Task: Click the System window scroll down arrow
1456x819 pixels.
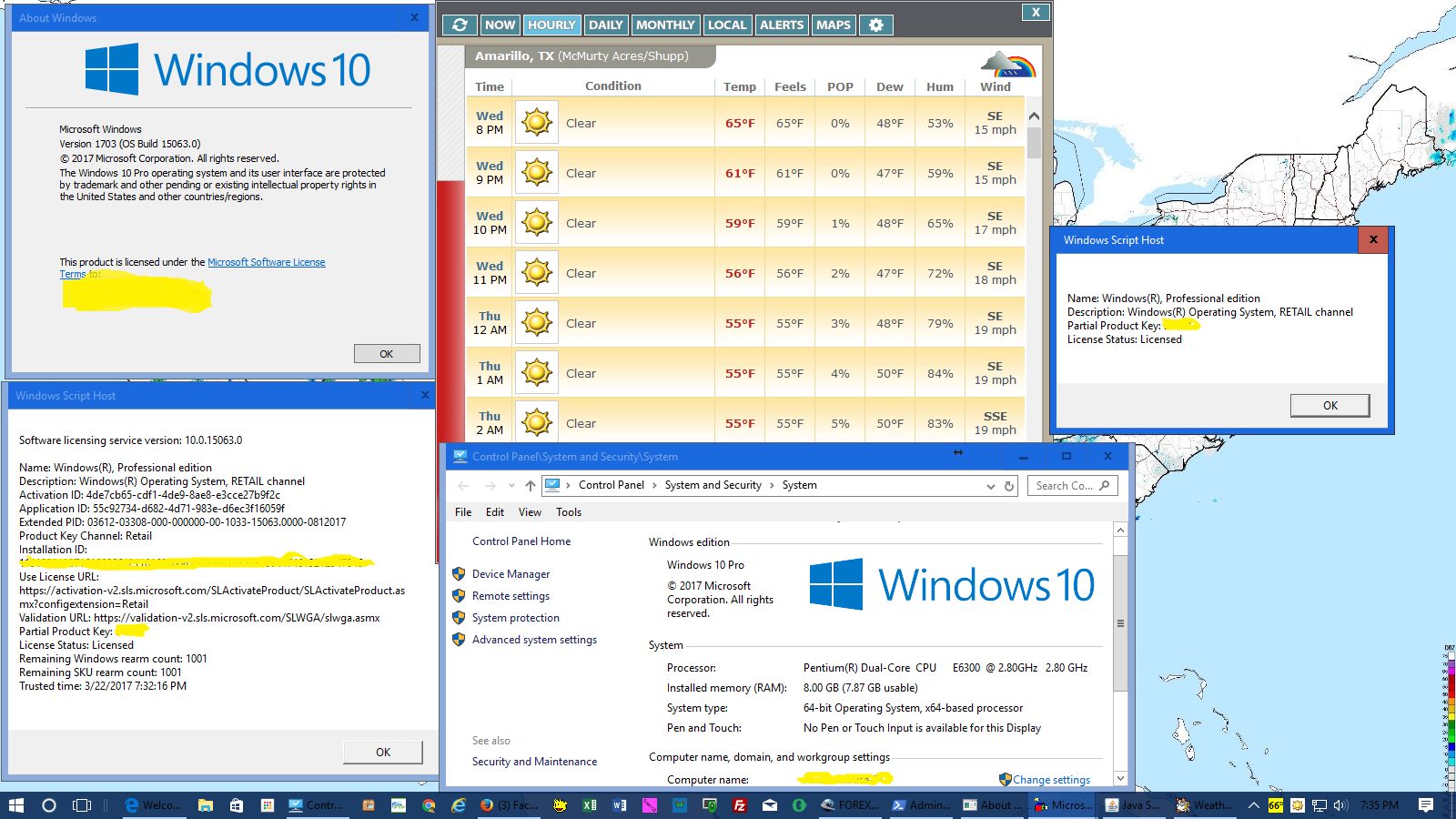Action: pyautogui.click(x=1120, y=779)
